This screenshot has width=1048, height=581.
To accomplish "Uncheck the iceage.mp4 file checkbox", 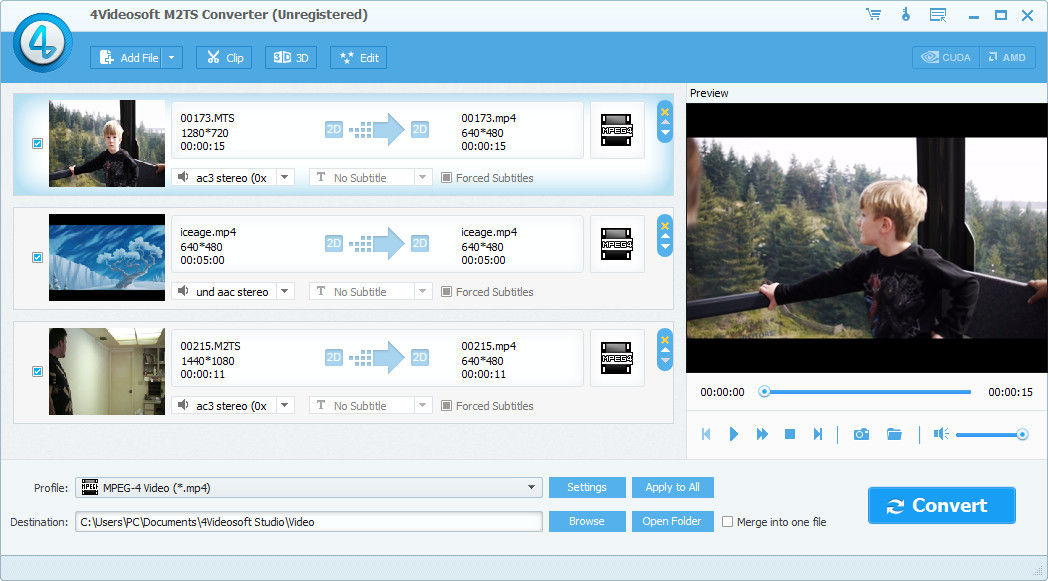I will [x=37, y=257].
